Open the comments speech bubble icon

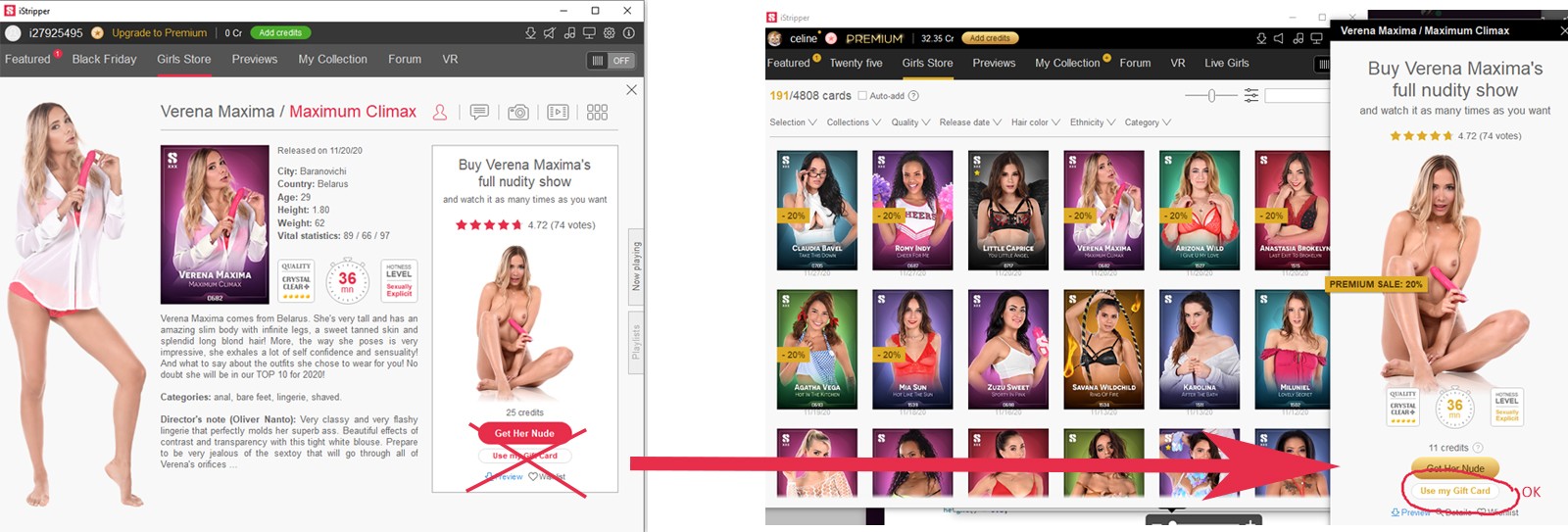[479, 113]
